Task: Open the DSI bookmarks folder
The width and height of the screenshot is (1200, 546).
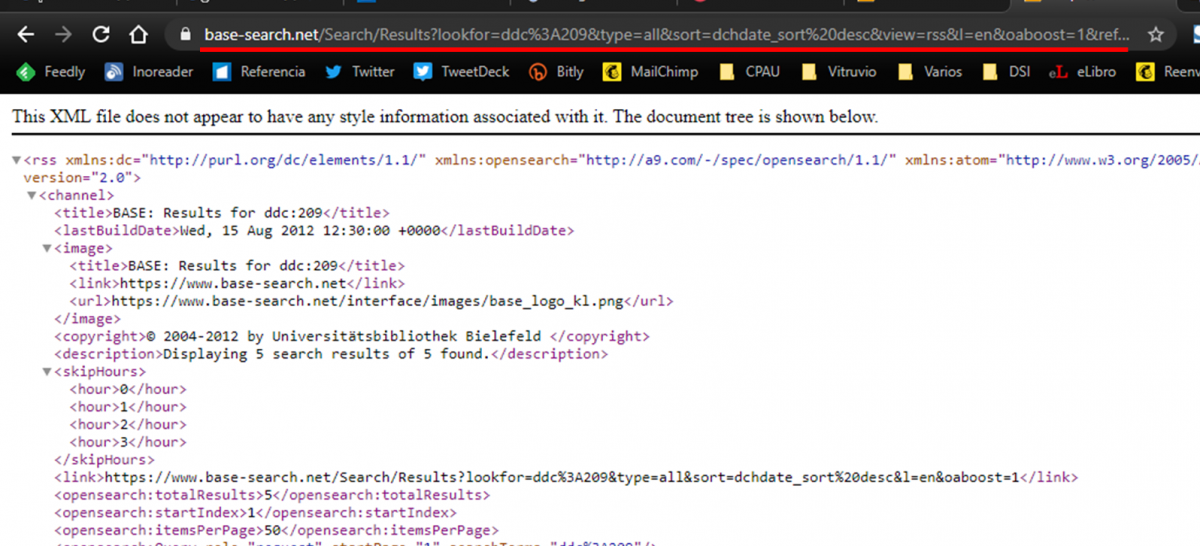Action: point(1005,72)
